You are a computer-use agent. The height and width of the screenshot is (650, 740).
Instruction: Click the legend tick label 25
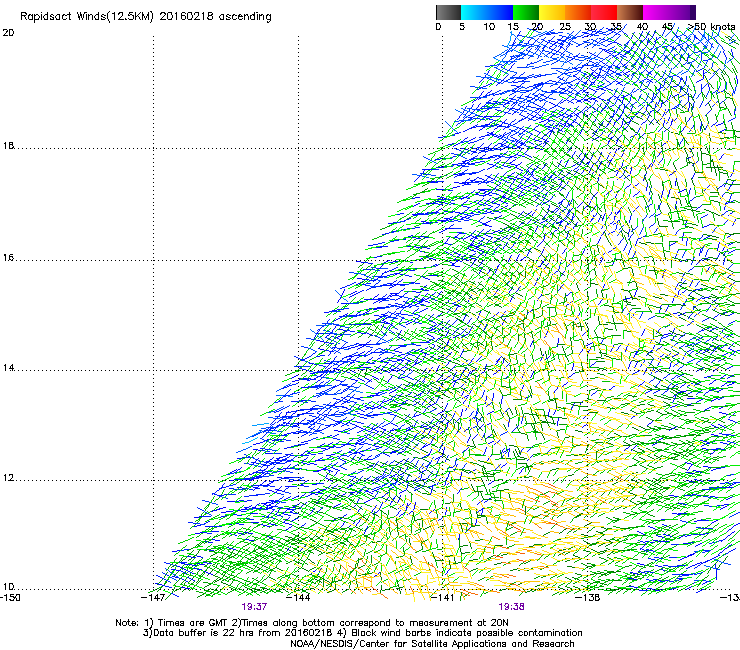click(x=565, y=26)
